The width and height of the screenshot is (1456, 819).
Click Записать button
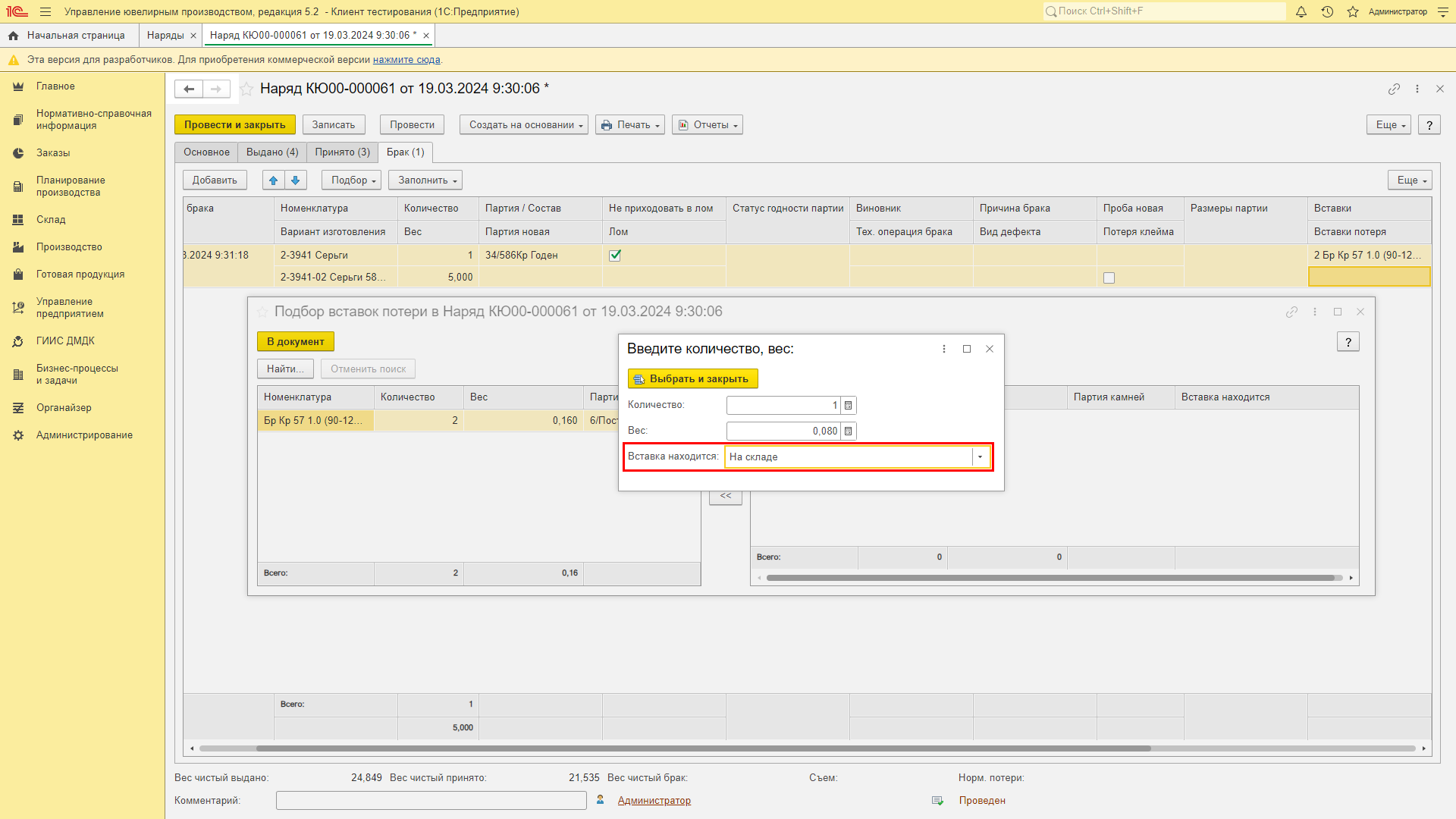click(x=334, y=125)
